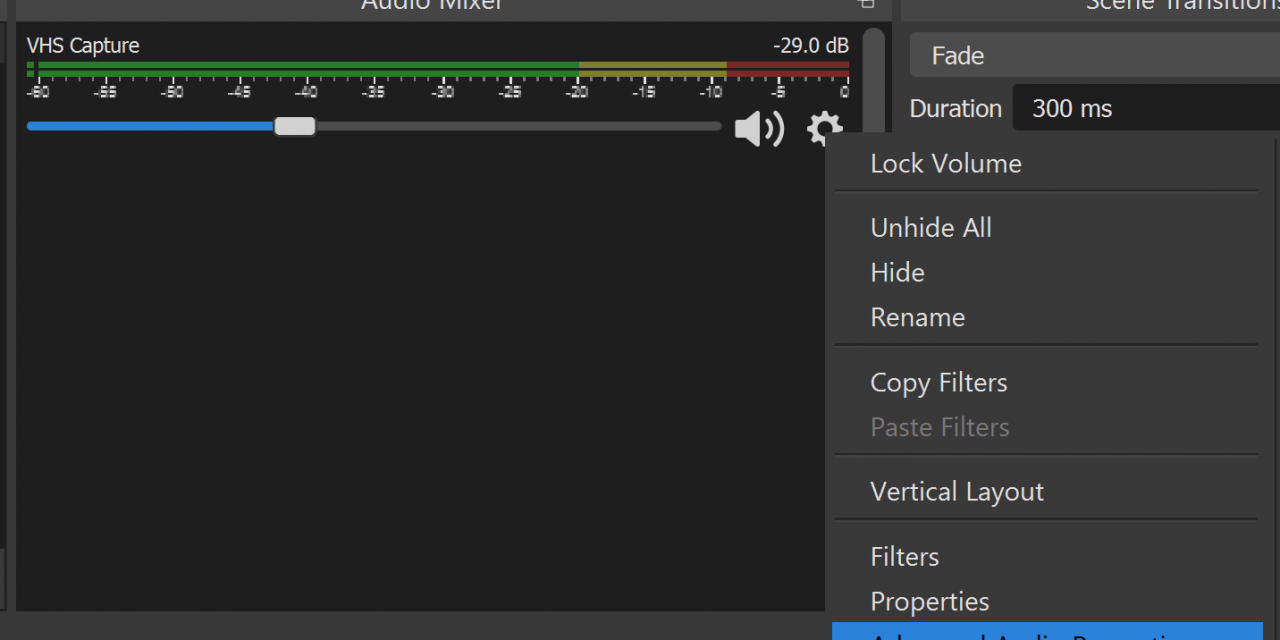Choose Rename from the context menu
Image resolution: width=1280 pixels, height=640 pixels.
pyautogui.click(x=917, y=318)
